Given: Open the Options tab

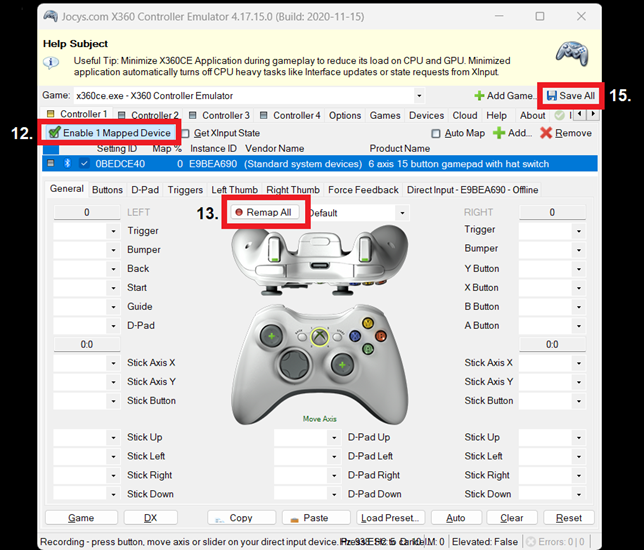Looking at the screenshot, I should tap(345, 115).
